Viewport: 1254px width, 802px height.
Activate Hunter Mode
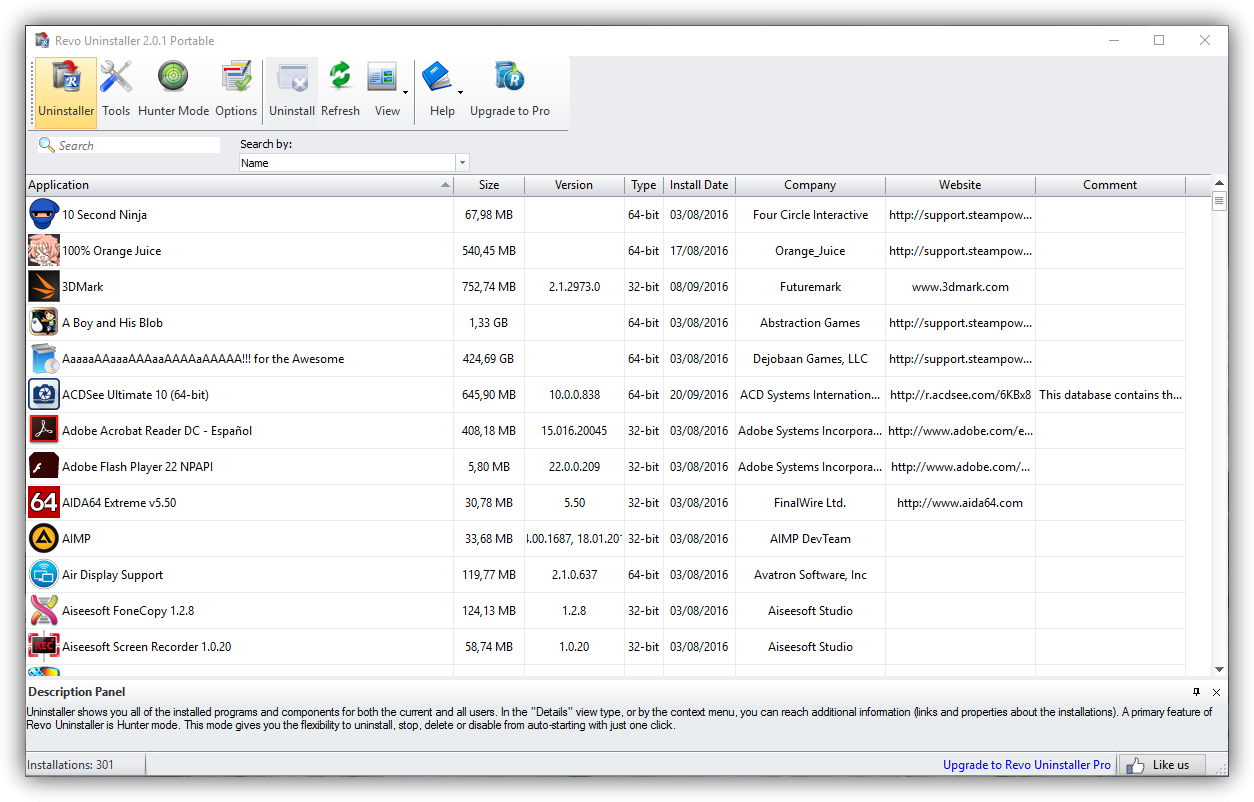pos(173,92)
